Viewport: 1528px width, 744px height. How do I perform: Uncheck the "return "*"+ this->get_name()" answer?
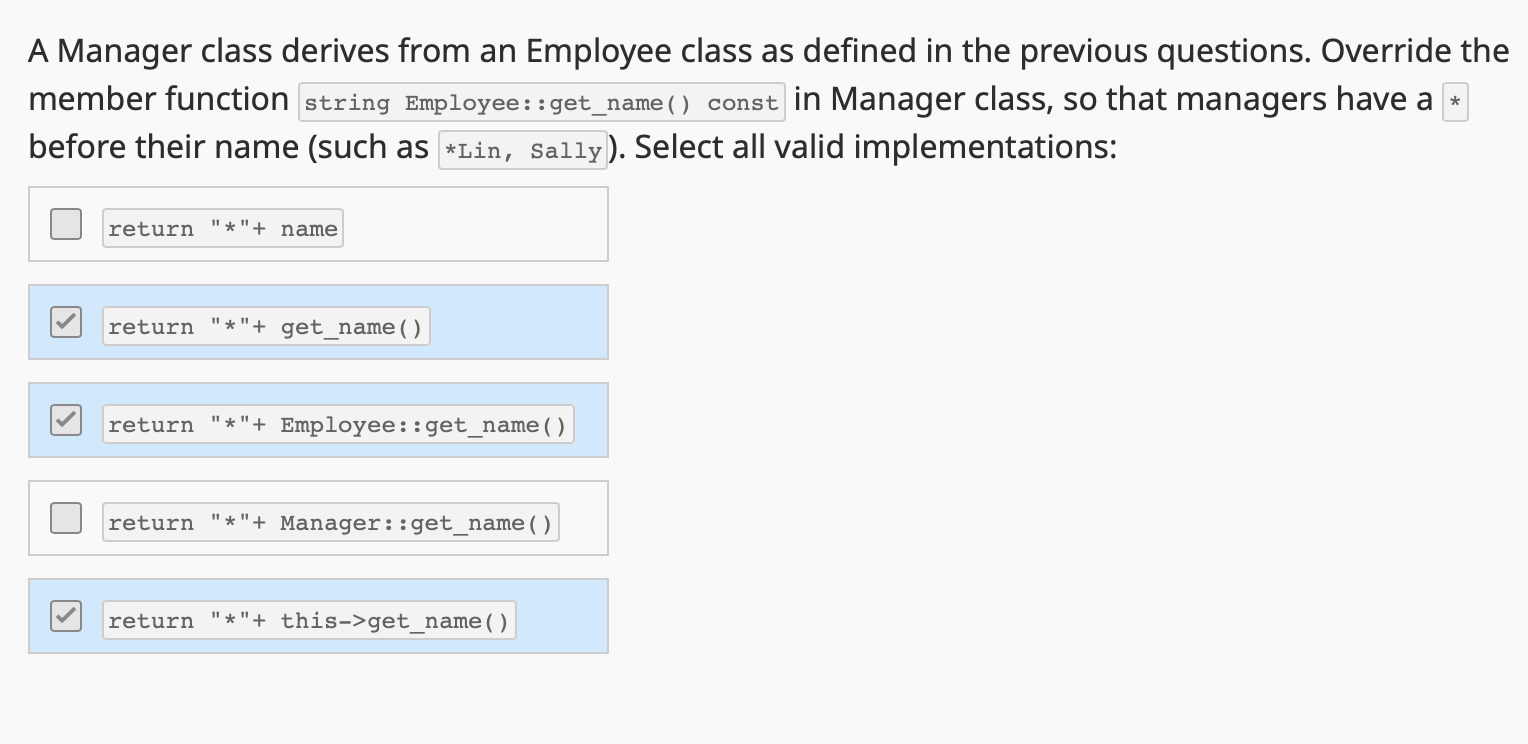point(66,616)
